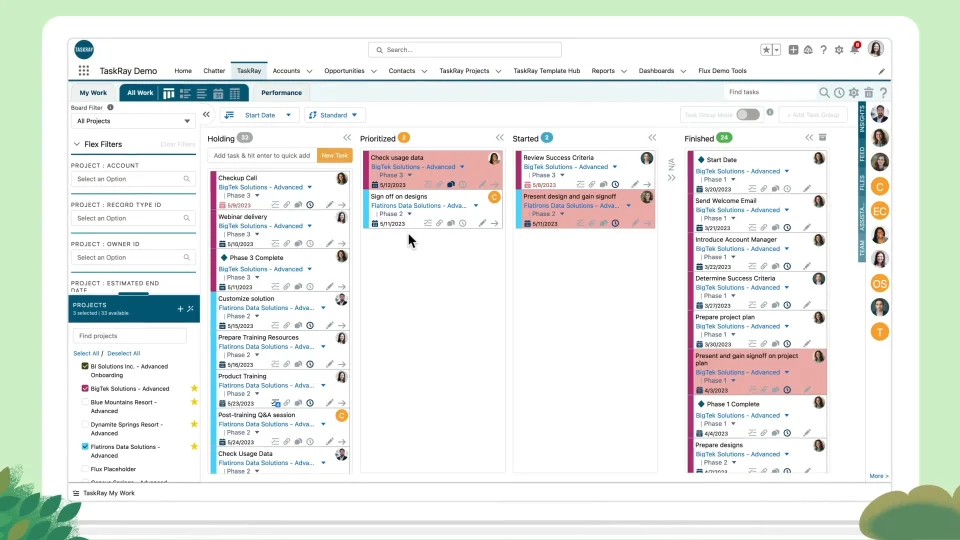The width and height of the screenshot is (960, 540).
Task: Switch to Kanban board view icon
Action: pos(168,93)
